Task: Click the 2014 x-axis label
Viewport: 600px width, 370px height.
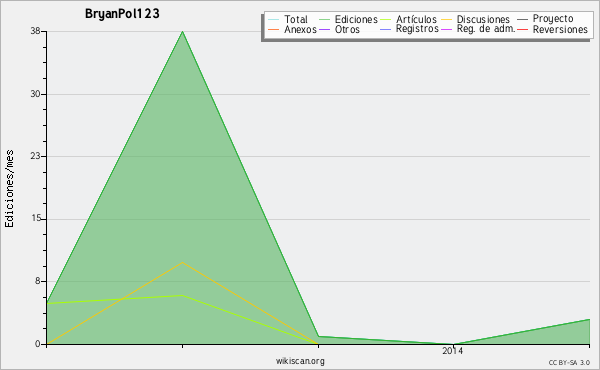Action: (453, 351)
